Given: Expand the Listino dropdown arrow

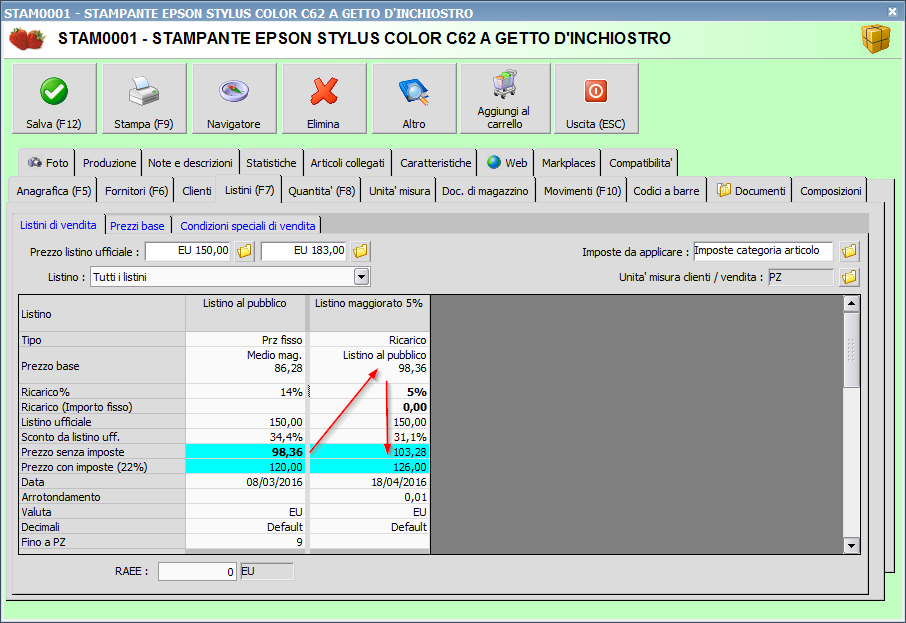Looking at the screenshot, I should click(362, 277).
